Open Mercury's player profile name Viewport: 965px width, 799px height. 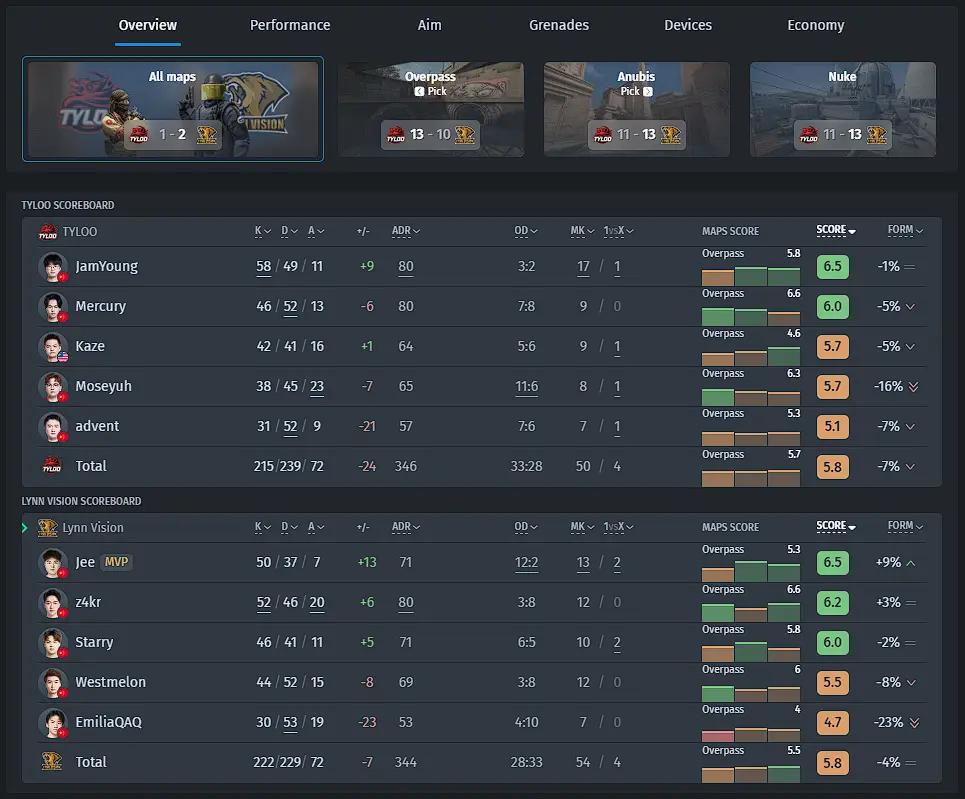100,307
